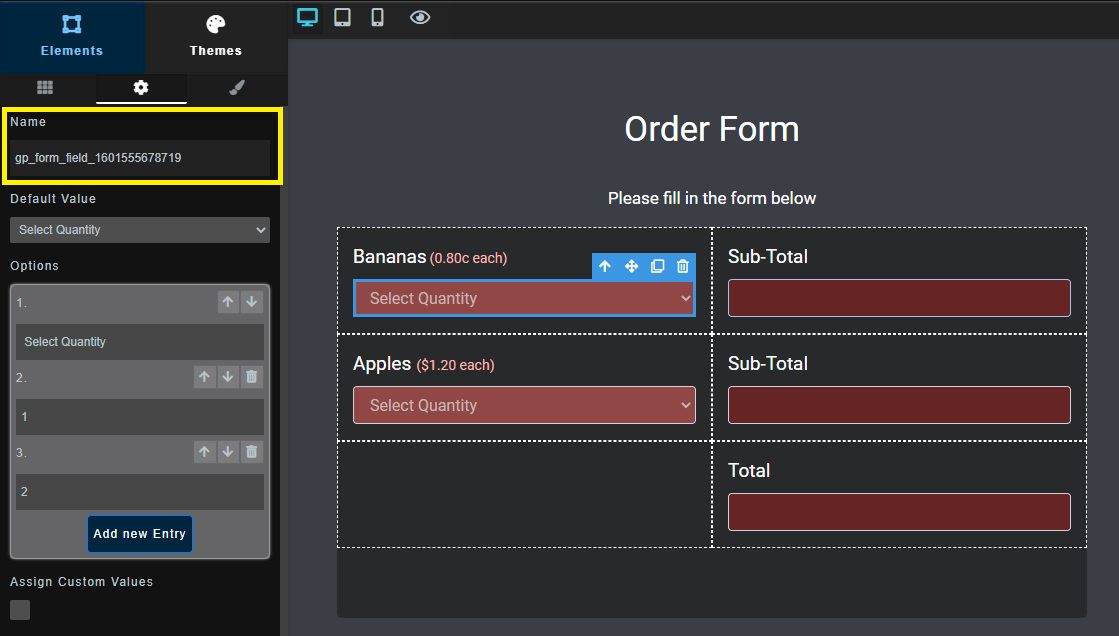The height and width of the screenshot is (636, 1119).
Task: Move option 2 up
Action: point(204,377)
